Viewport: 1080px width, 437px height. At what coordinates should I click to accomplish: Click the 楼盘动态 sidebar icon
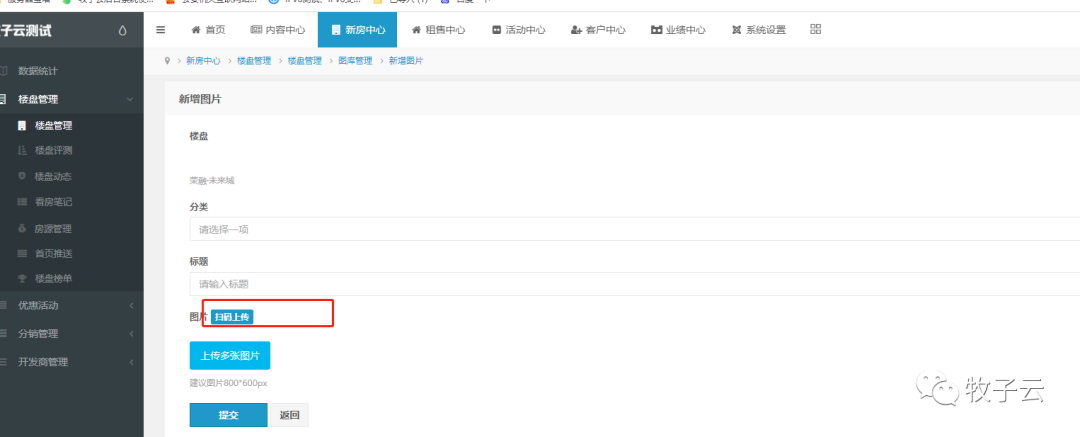22,176
